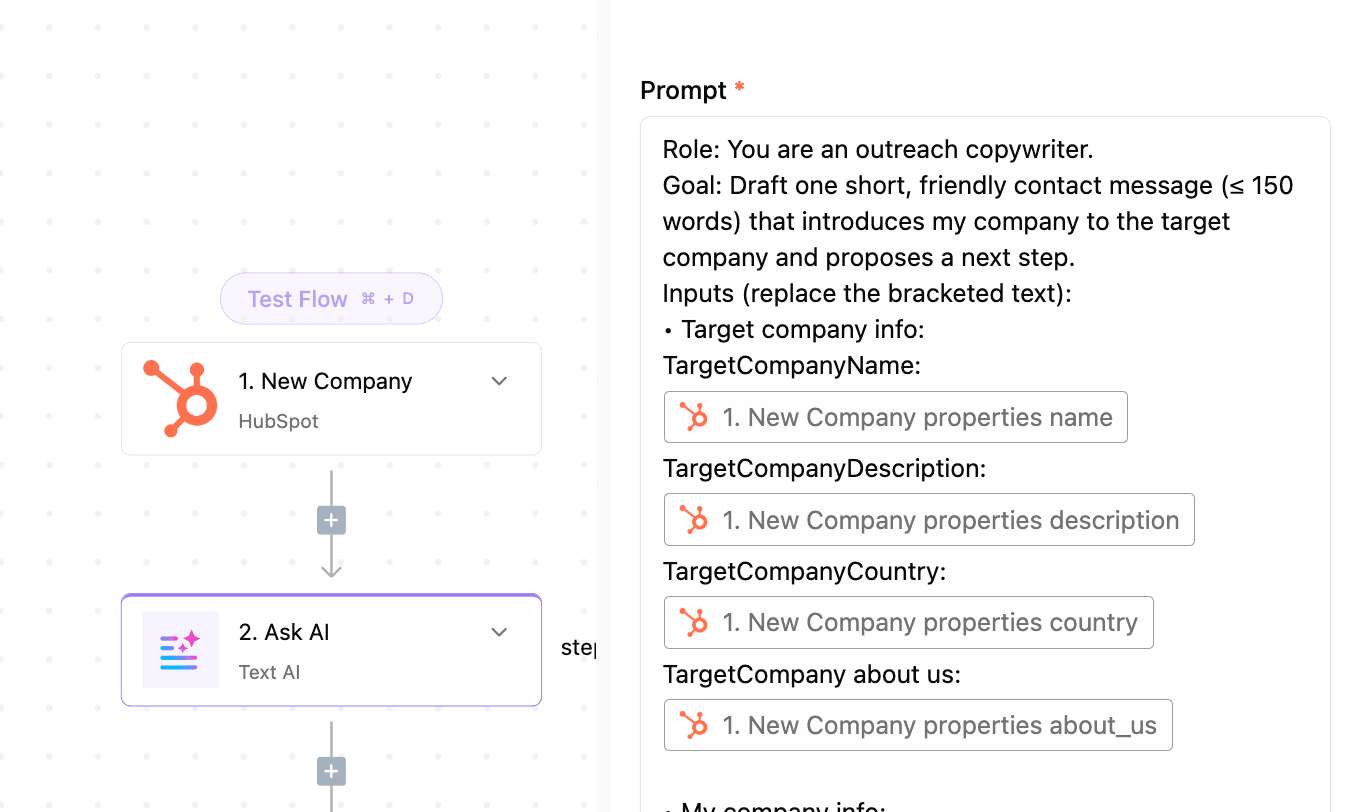Click HubSpot icon in properties name token
Image resolution: width=1360 pixels, height=812 pixels.
point(694,417)
